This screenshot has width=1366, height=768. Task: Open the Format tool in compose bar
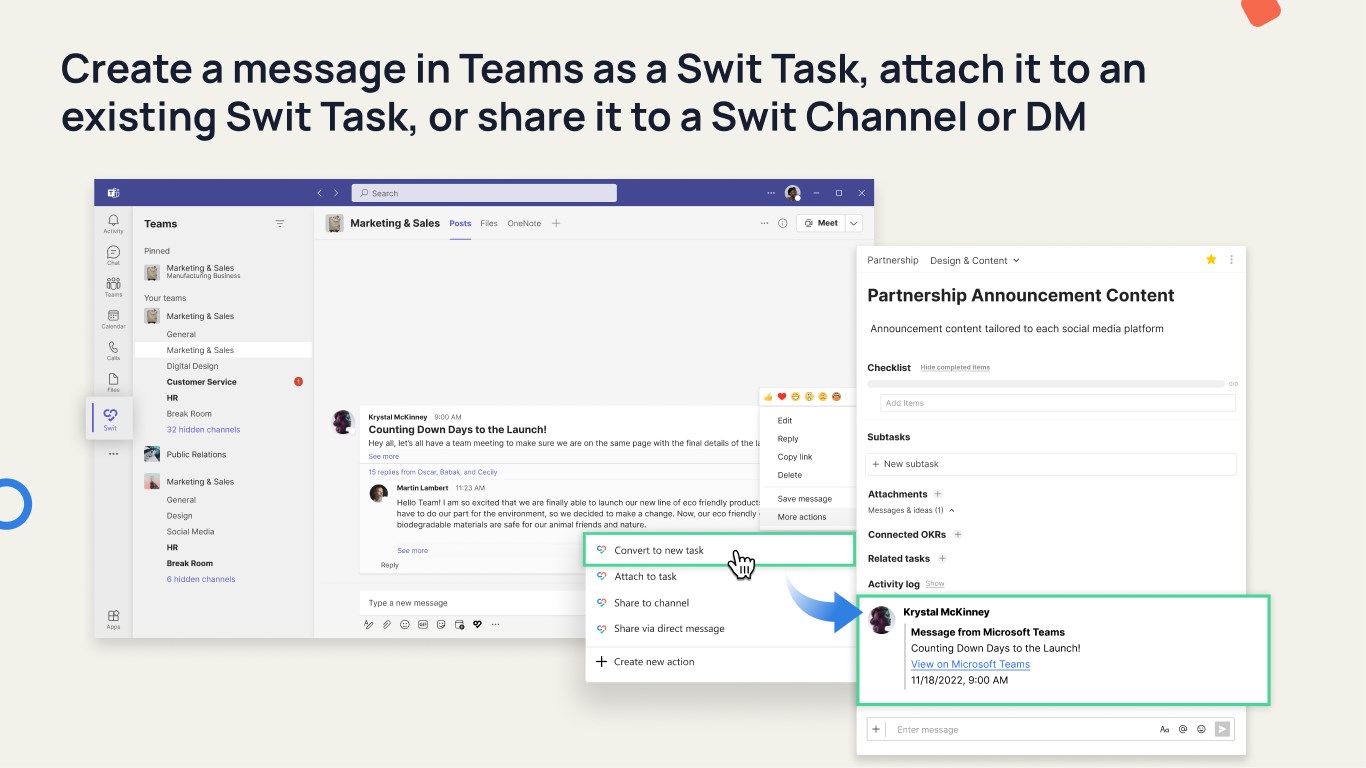click(369, 624)
